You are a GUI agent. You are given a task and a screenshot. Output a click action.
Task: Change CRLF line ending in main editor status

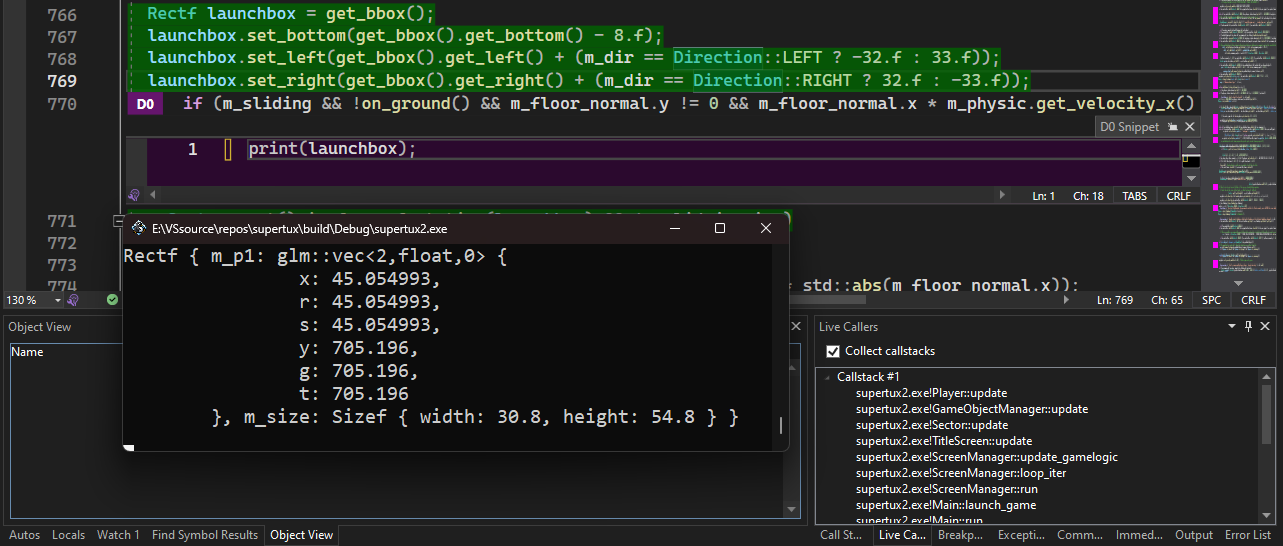click(x=1253, y=300)
